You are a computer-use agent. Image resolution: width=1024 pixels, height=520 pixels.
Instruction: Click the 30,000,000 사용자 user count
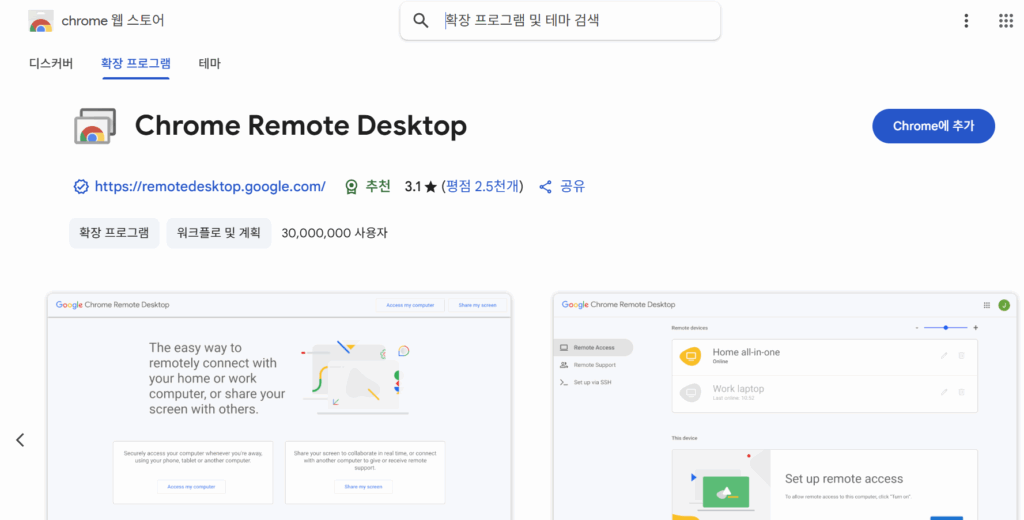pyautogui.click(x=334, y=233)
